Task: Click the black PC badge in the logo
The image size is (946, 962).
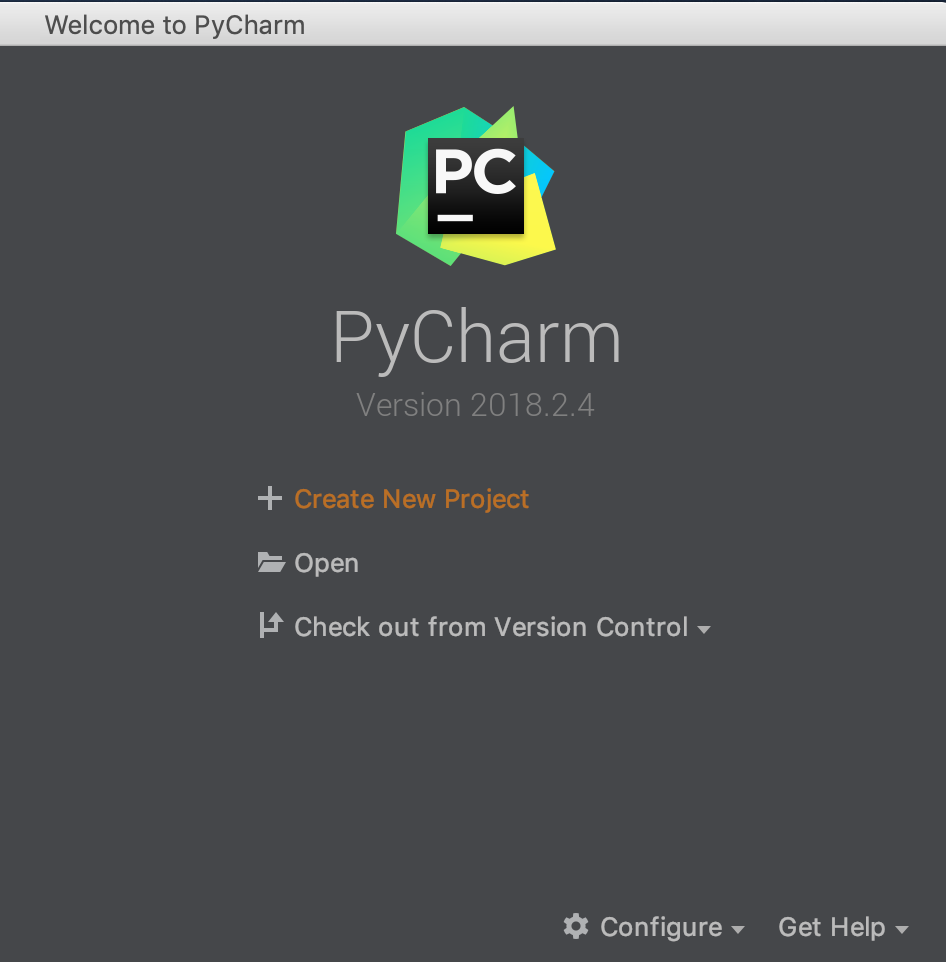Action: coord(475,186)
